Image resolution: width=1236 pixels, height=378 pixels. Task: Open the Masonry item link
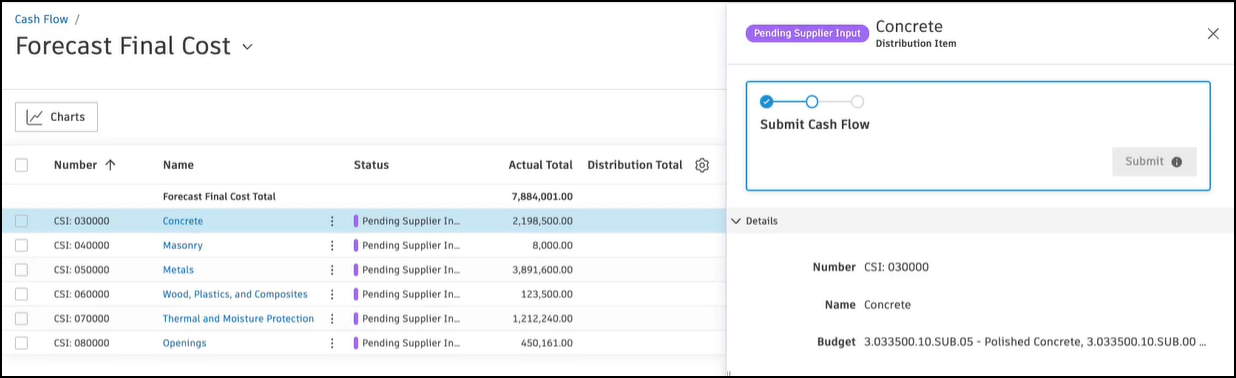(x=183, y=245)
